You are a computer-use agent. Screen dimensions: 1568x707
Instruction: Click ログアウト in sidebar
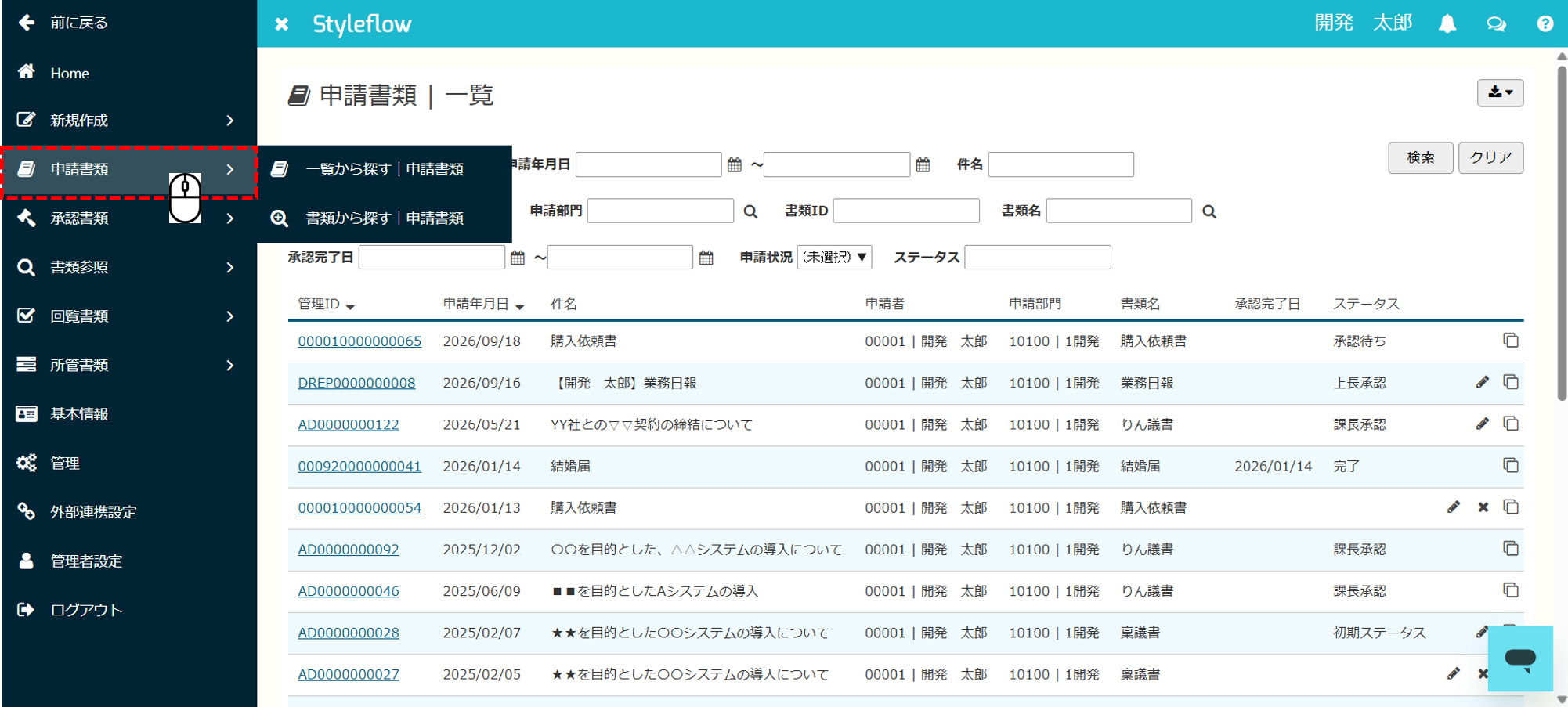(128, 610)
